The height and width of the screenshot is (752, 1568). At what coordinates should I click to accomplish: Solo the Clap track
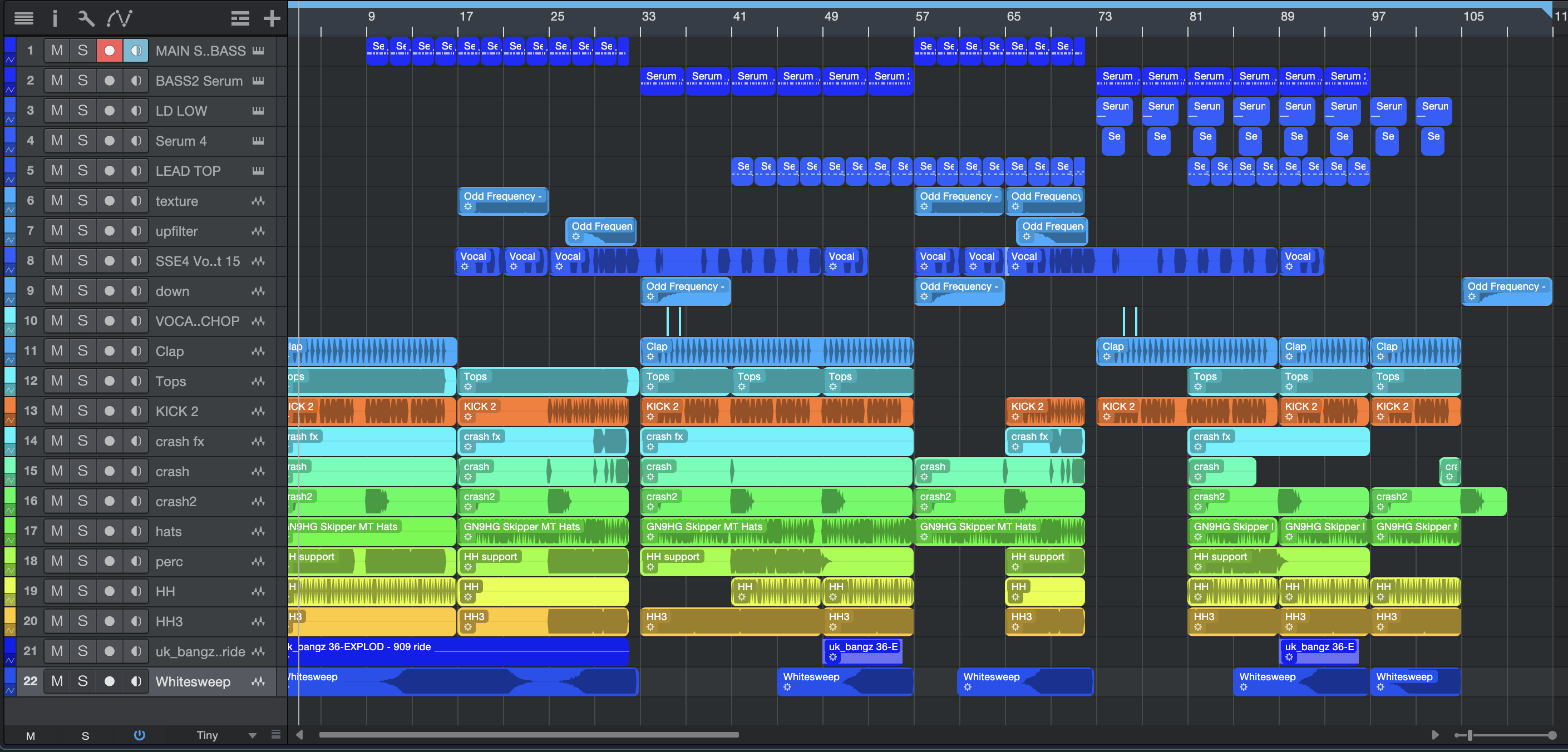click(83, 350)
